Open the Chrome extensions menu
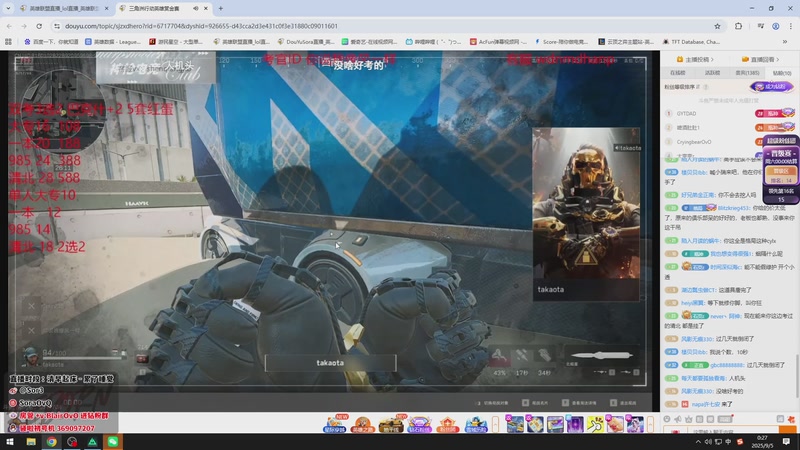 tap(738, 26)
